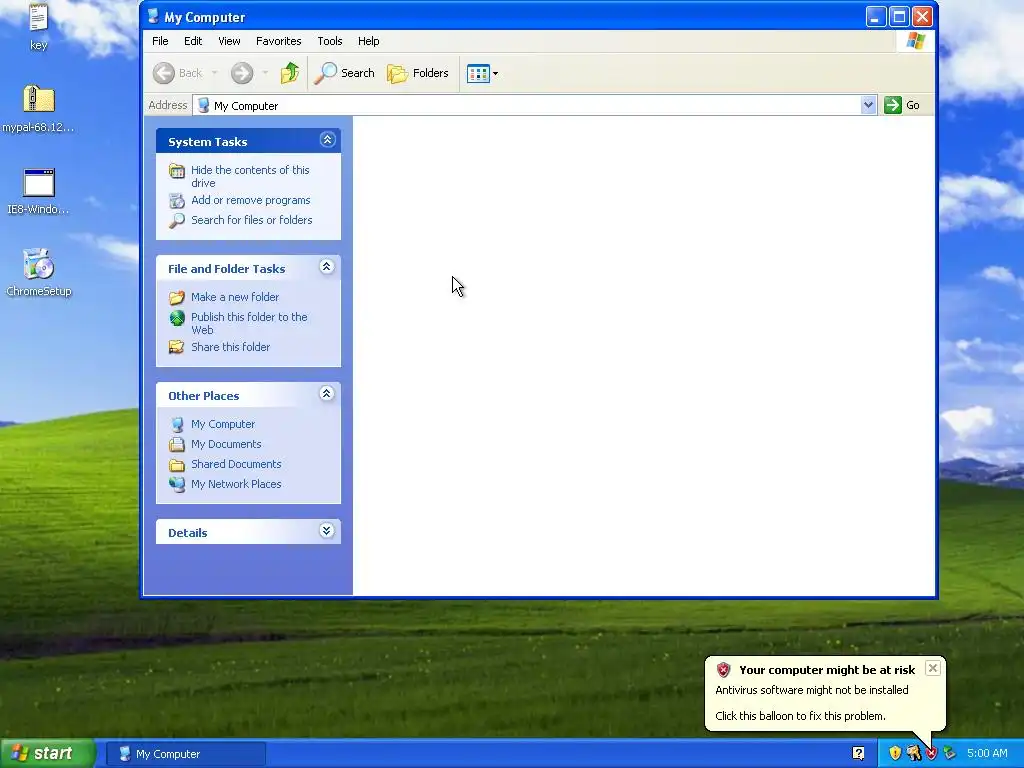Image resolution: width=1024 pixels, height=768 pixels.
Task: Collapse the File and Folder Tasks panel
Action: (x=327, y=266)
